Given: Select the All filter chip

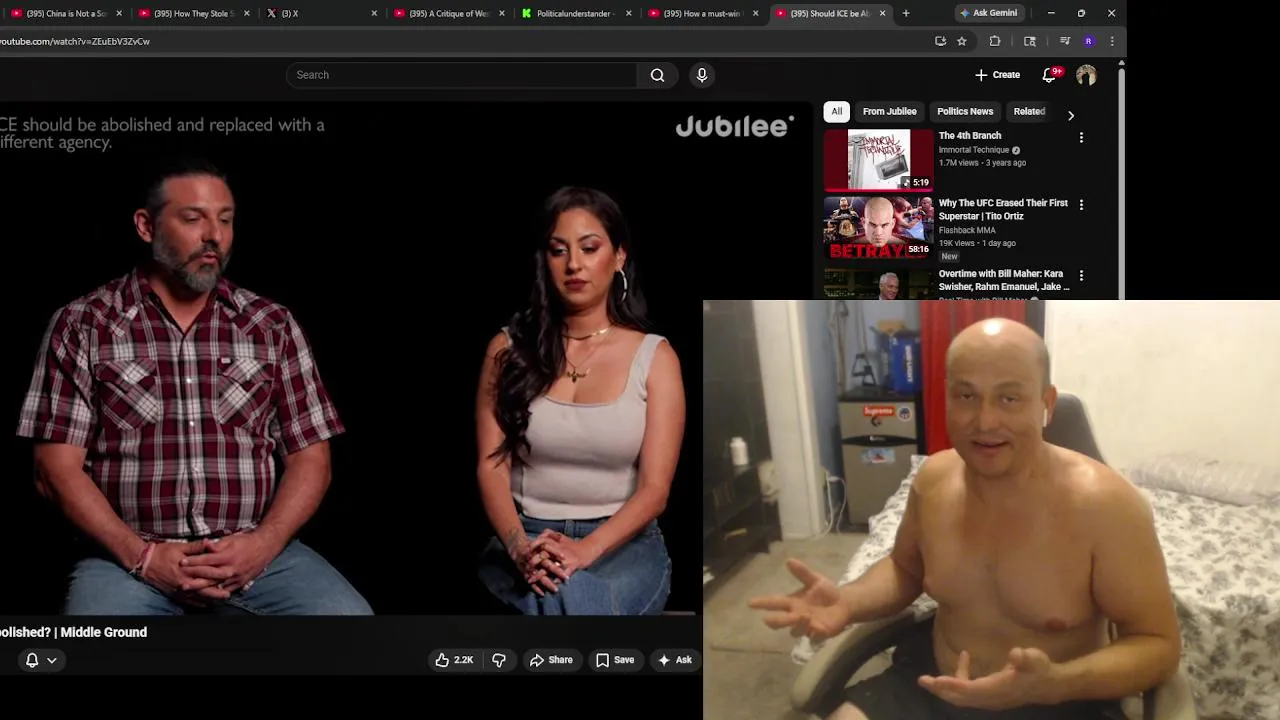Looking at the screenshot, I should (x=837, y=112).
